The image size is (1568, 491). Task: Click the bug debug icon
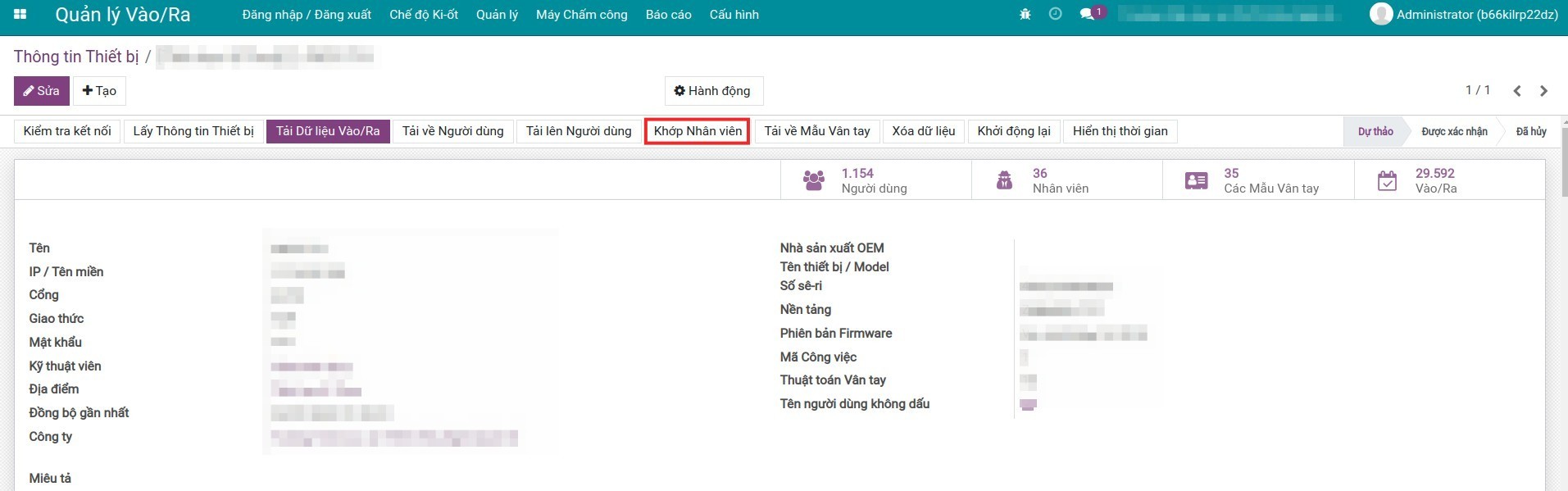[1025, 15]
